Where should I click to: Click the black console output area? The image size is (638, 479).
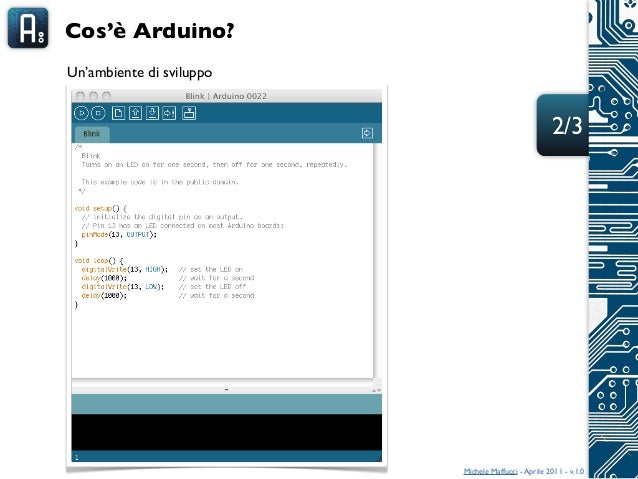tap(227, 432)
